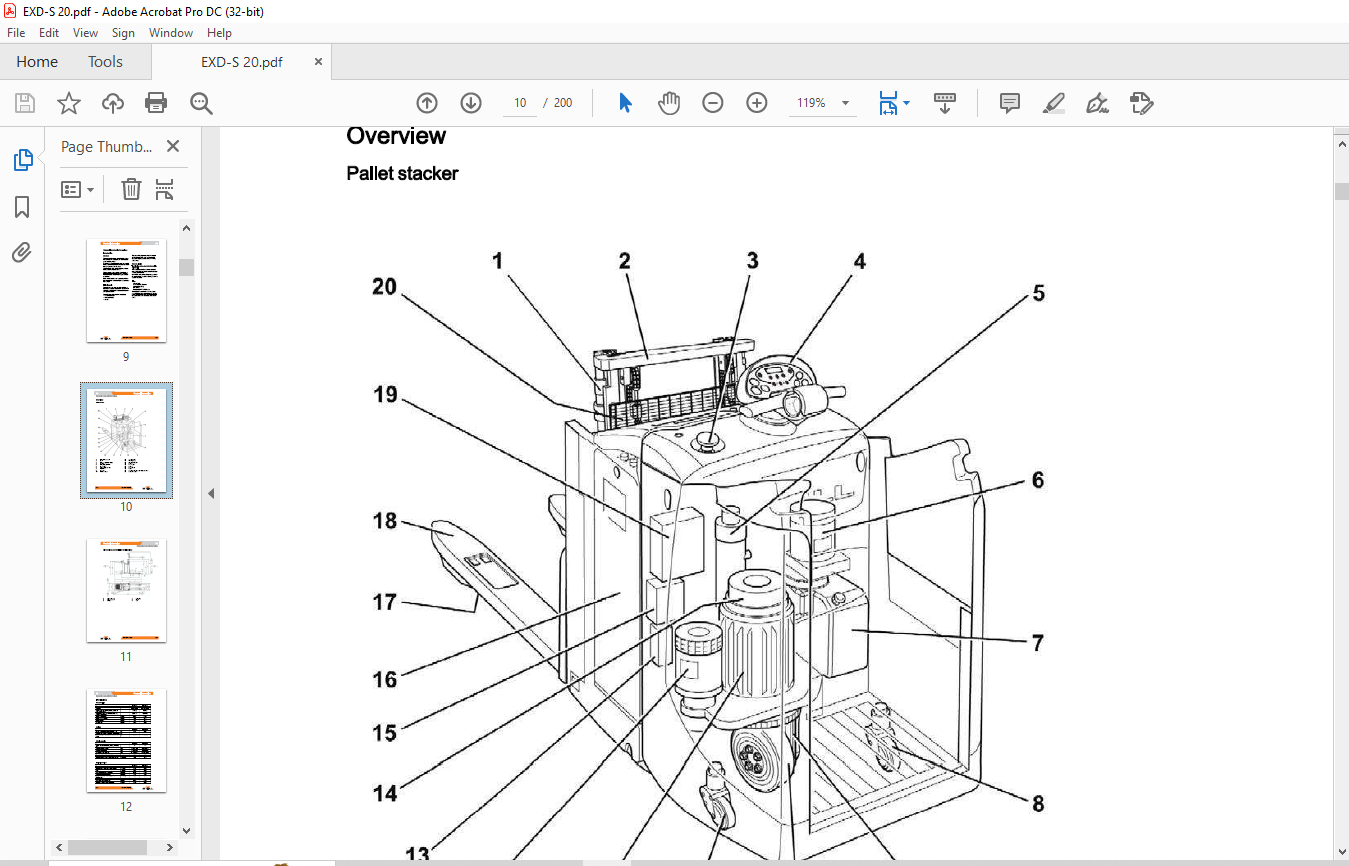Click the thumbnails panel scroll down arrow
This screenshot has width=1349, height=866.
click(186, 830)
